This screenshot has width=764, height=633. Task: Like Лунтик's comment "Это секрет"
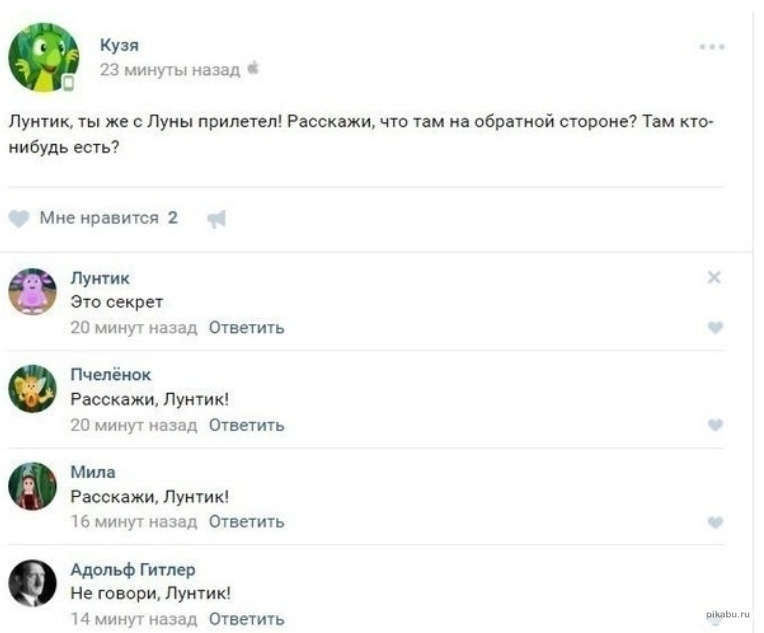click(714, 327)
